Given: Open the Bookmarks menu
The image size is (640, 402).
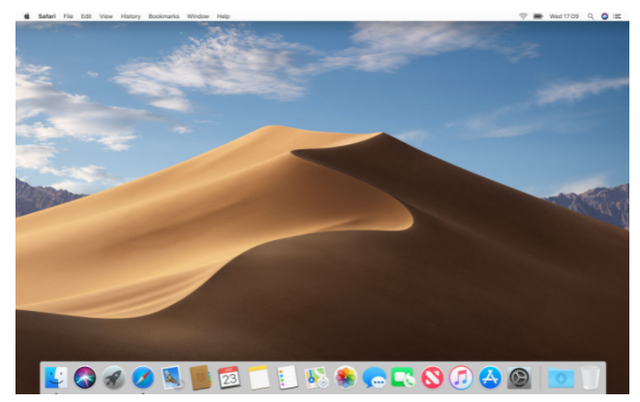Looking at the screenshot, I should [164, 16].
